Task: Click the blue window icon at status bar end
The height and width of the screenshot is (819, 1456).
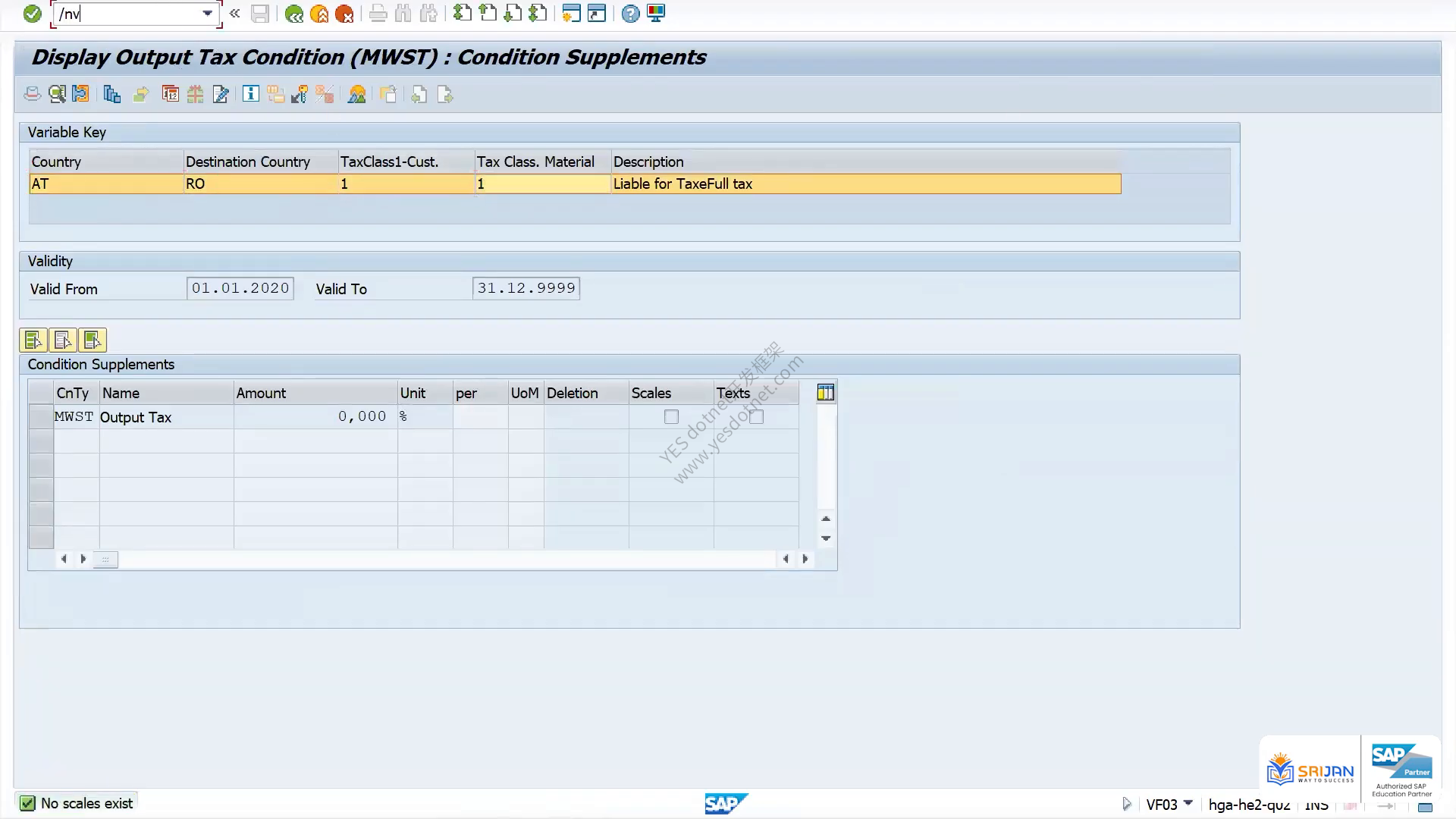Action: (1426, 806)
